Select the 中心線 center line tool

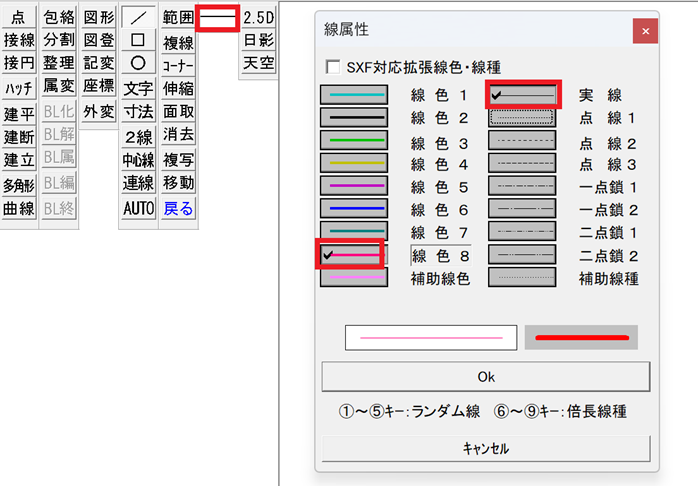tap(138, 160)
